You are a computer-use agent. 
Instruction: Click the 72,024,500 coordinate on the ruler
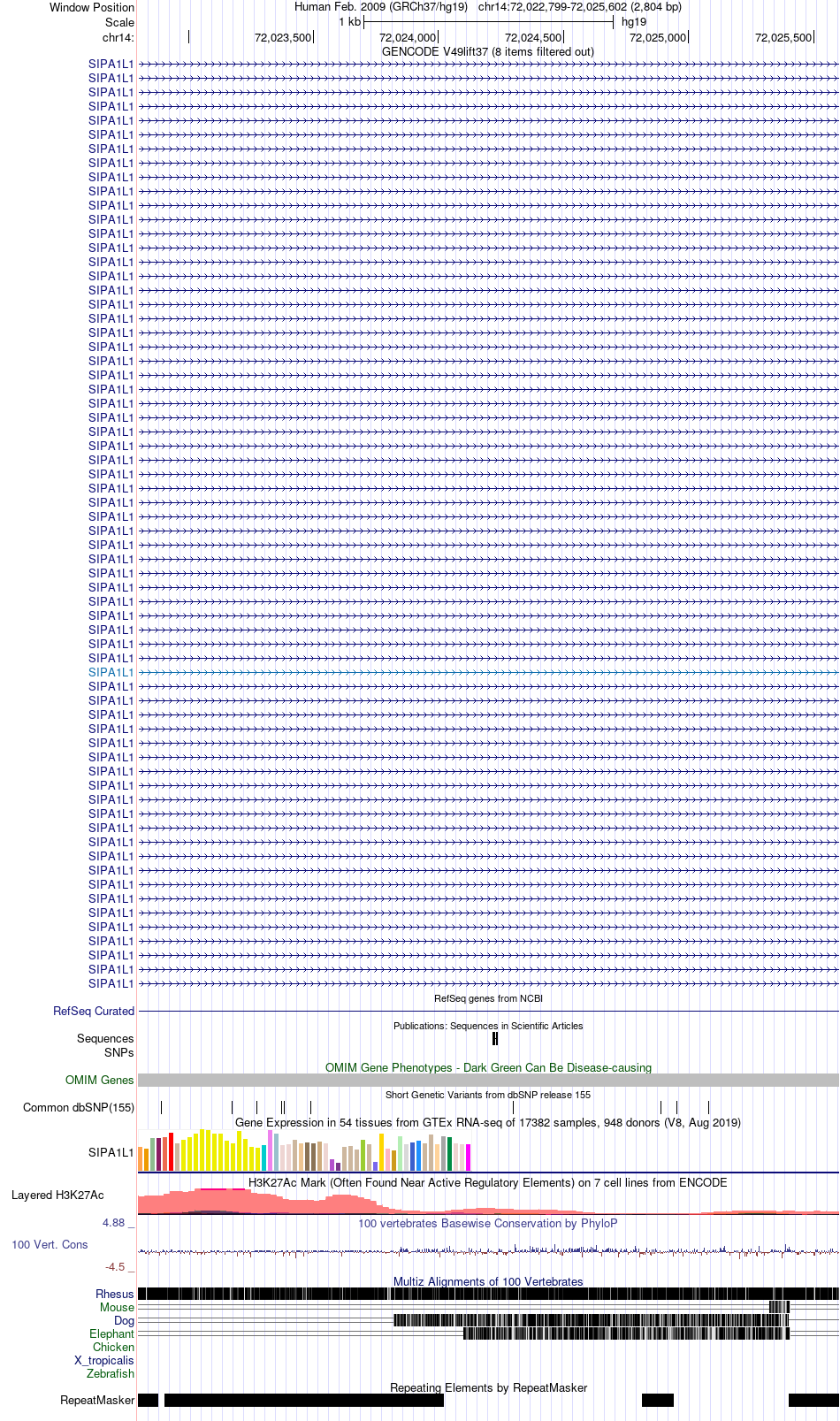click(x=533, y=37)
